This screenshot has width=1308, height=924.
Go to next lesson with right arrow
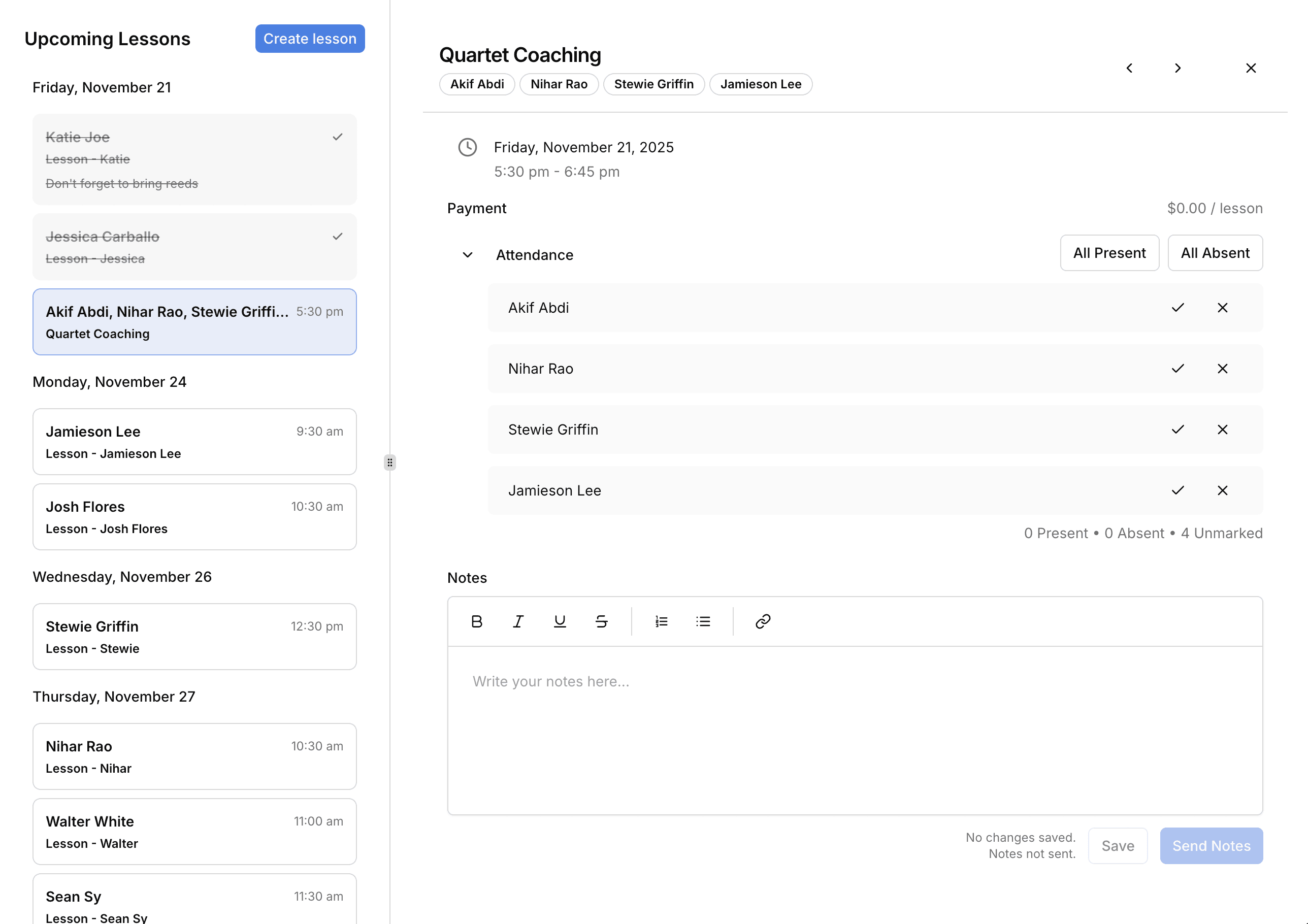coord(1178,69)
